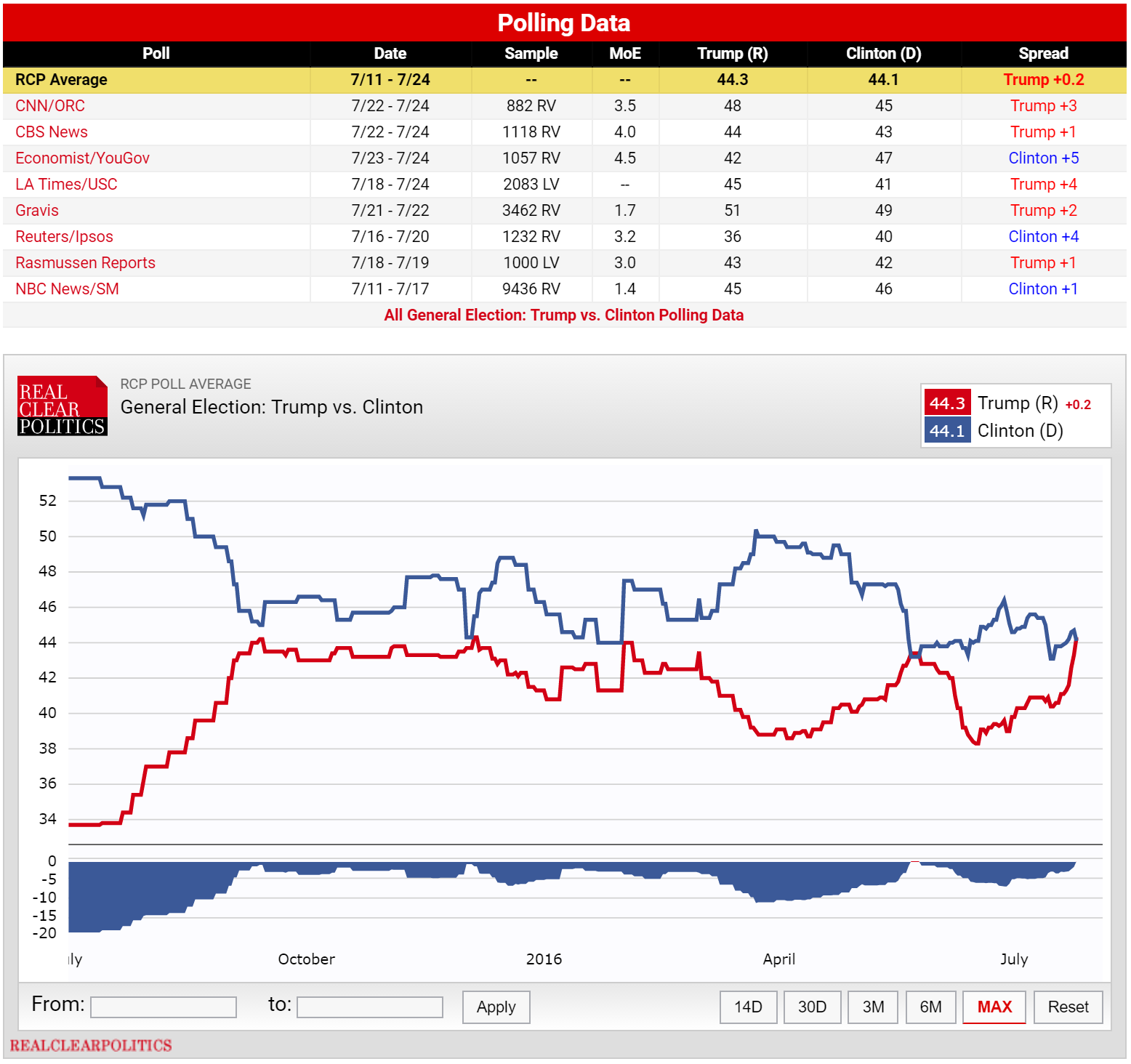Click the red Trump 44.3 legend swatch
The image size is (1131, 1064).
click(948, 403)
